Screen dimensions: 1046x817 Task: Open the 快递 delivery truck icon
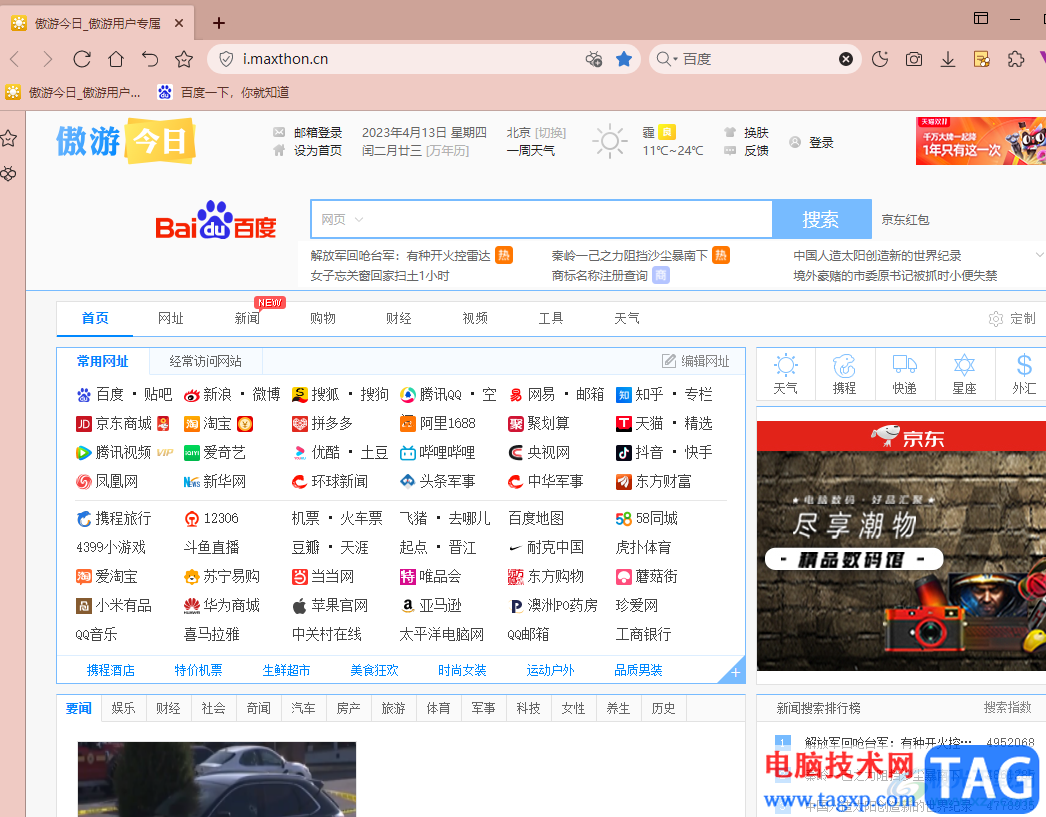coord(905,373)
